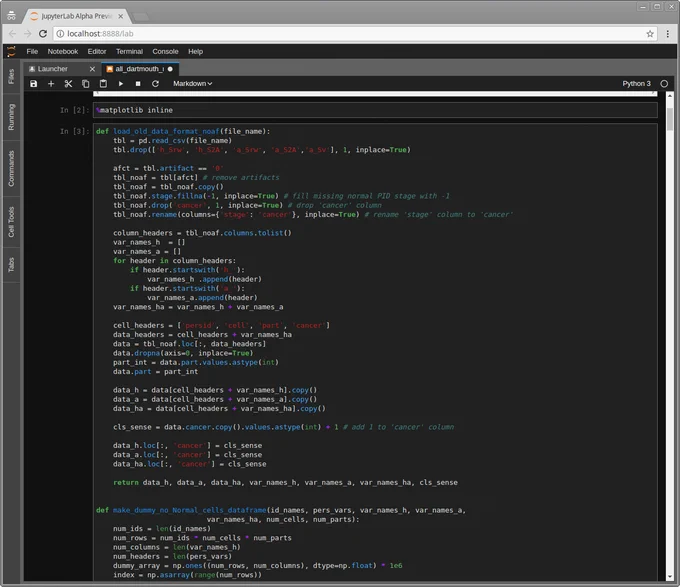Bookmark the page with the star icon
Screen dimensions: 680x587
[650, 33]
